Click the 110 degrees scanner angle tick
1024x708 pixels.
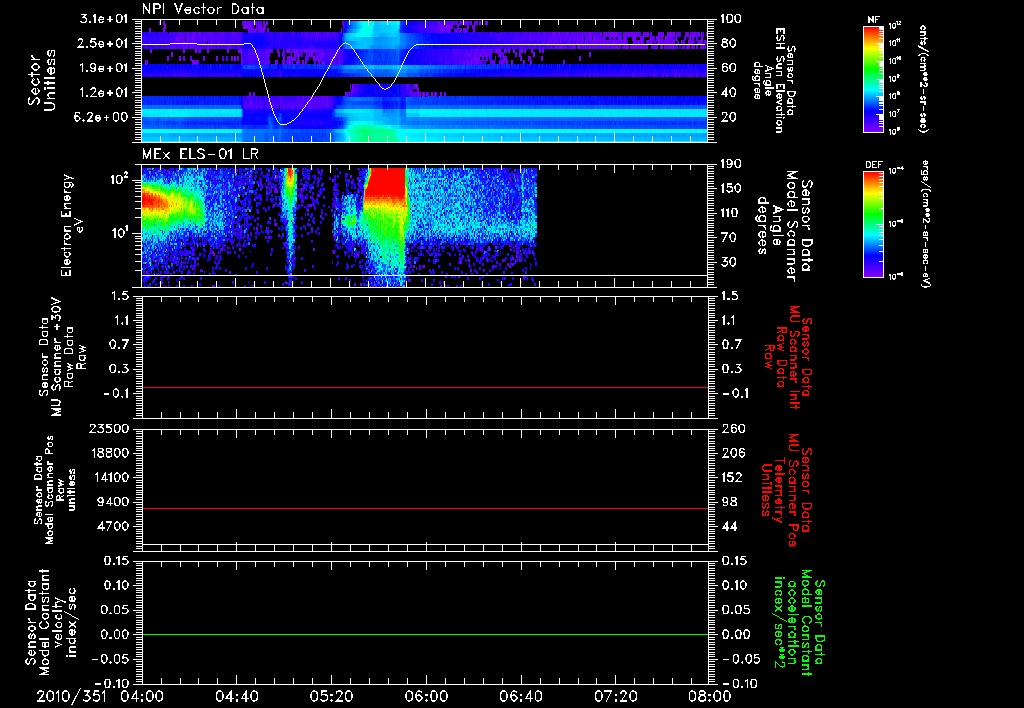(732, 213)
